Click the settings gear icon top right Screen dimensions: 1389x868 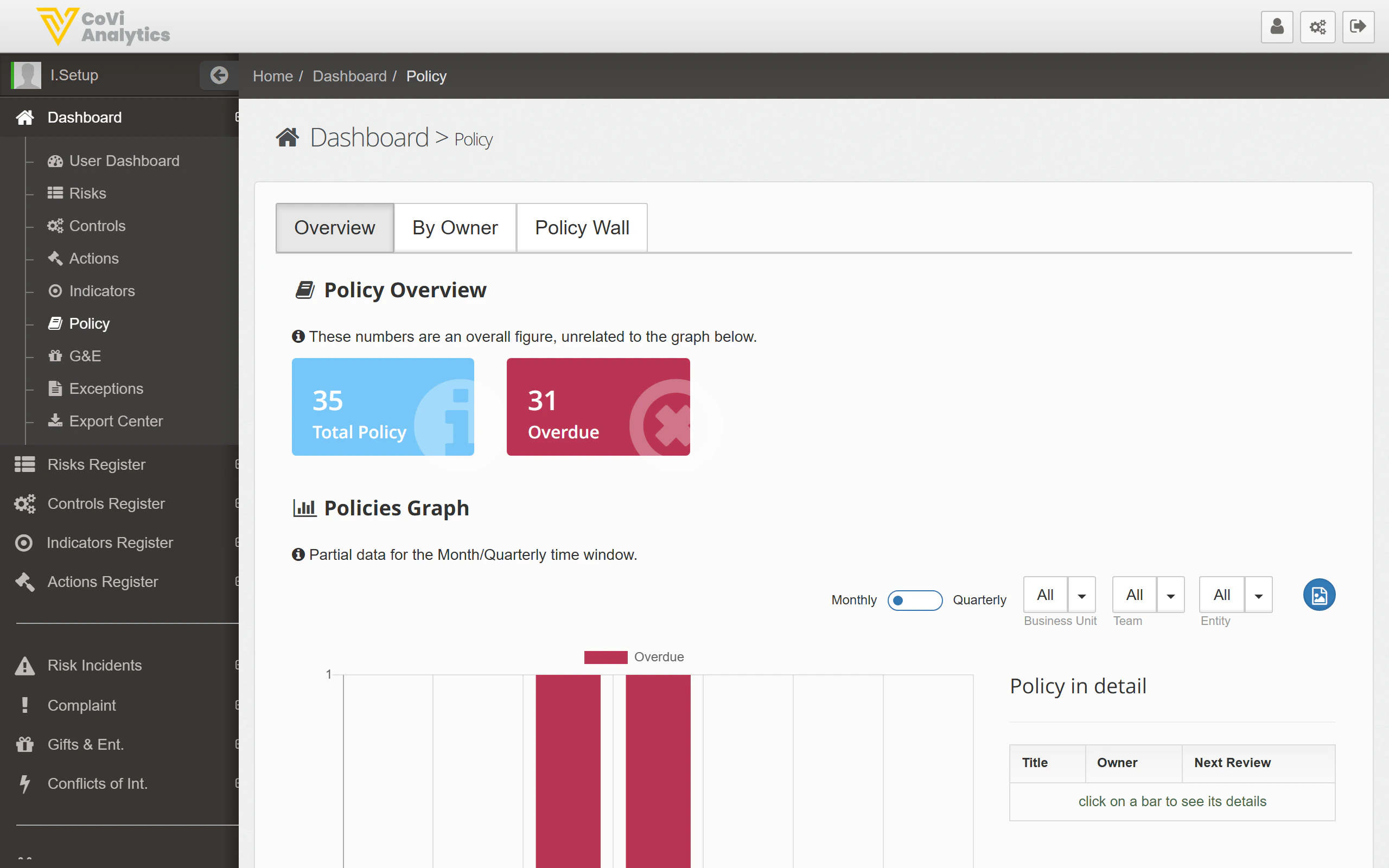point(1318,27)
